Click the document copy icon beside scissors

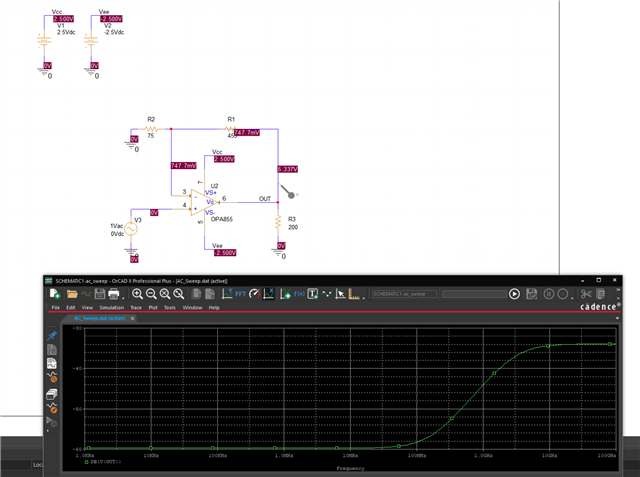point(600,294)
